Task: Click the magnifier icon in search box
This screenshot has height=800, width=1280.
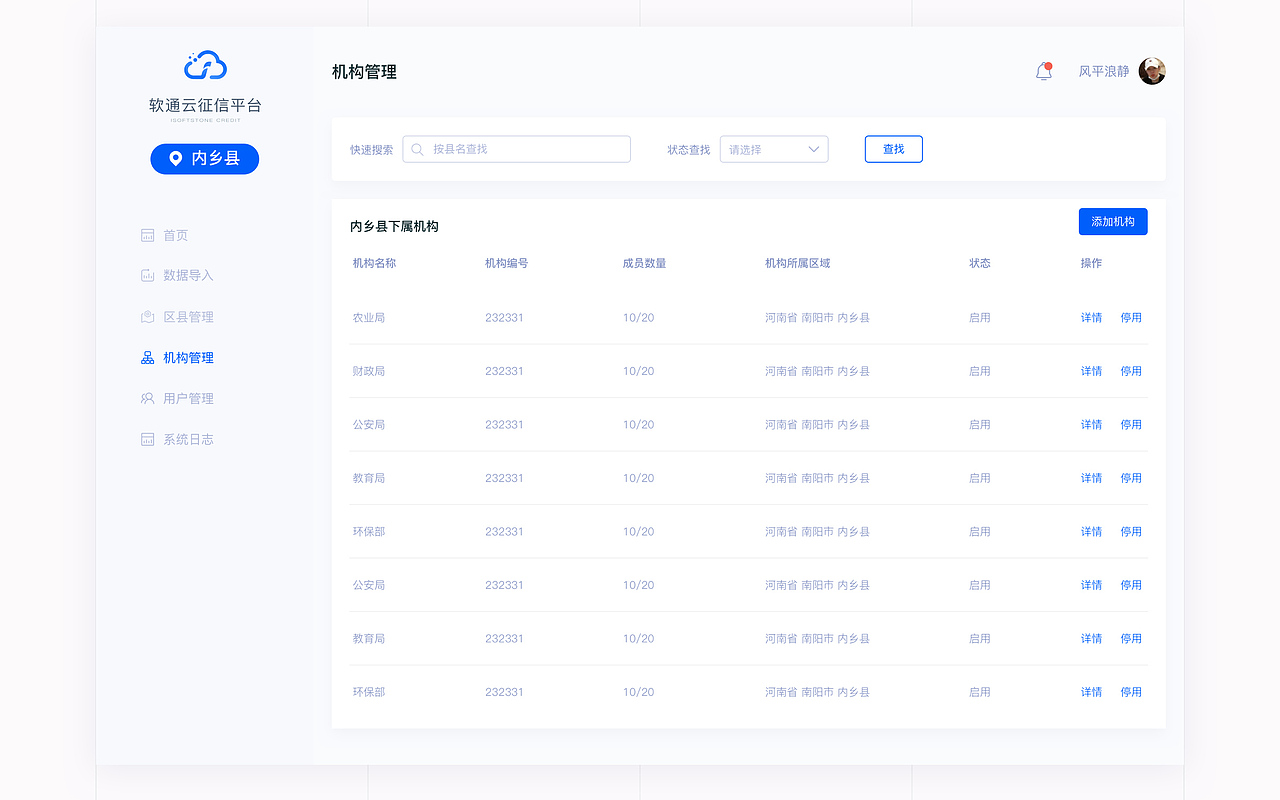Action: tap(418, 149)
